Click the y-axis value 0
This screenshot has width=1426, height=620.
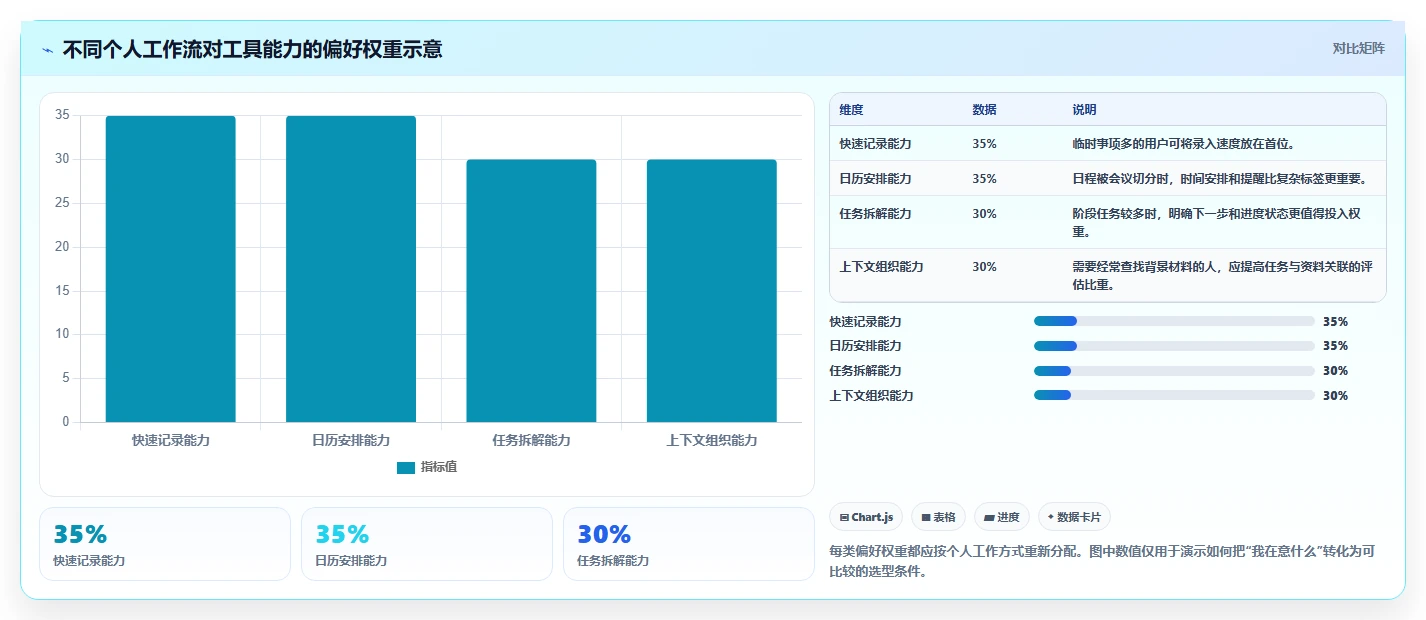tap(66, 422)
